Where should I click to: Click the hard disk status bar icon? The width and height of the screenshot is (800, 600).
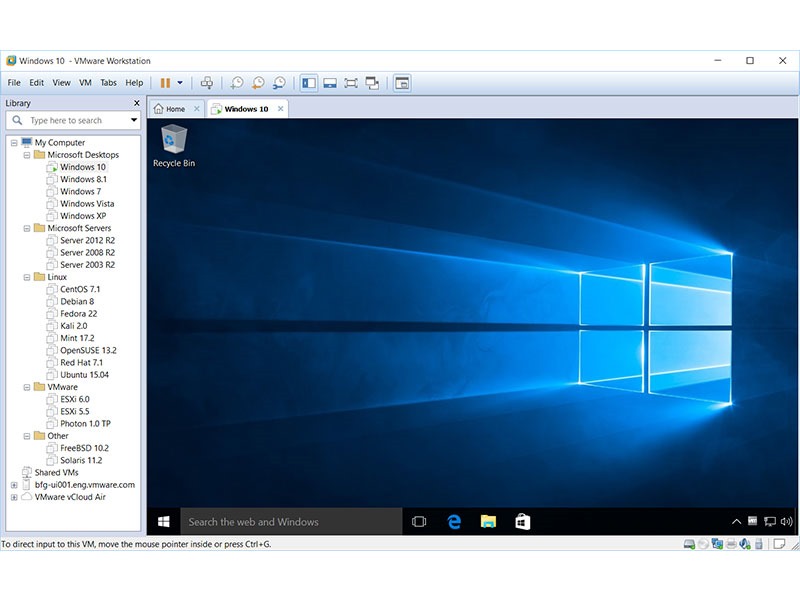click(690, 544)
